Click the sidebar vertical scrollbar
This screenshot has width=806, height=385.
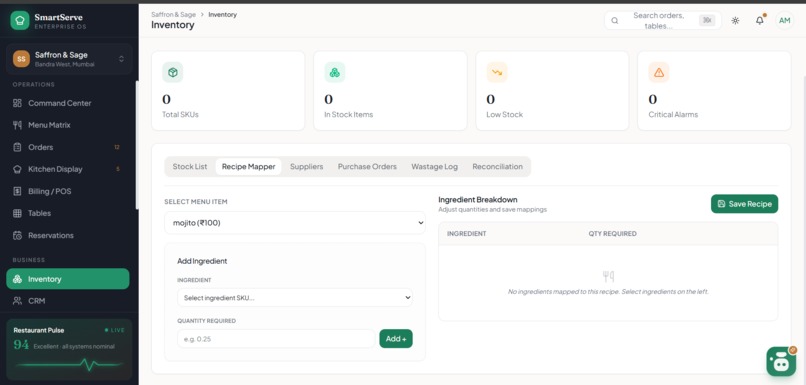tap(136, 145)
